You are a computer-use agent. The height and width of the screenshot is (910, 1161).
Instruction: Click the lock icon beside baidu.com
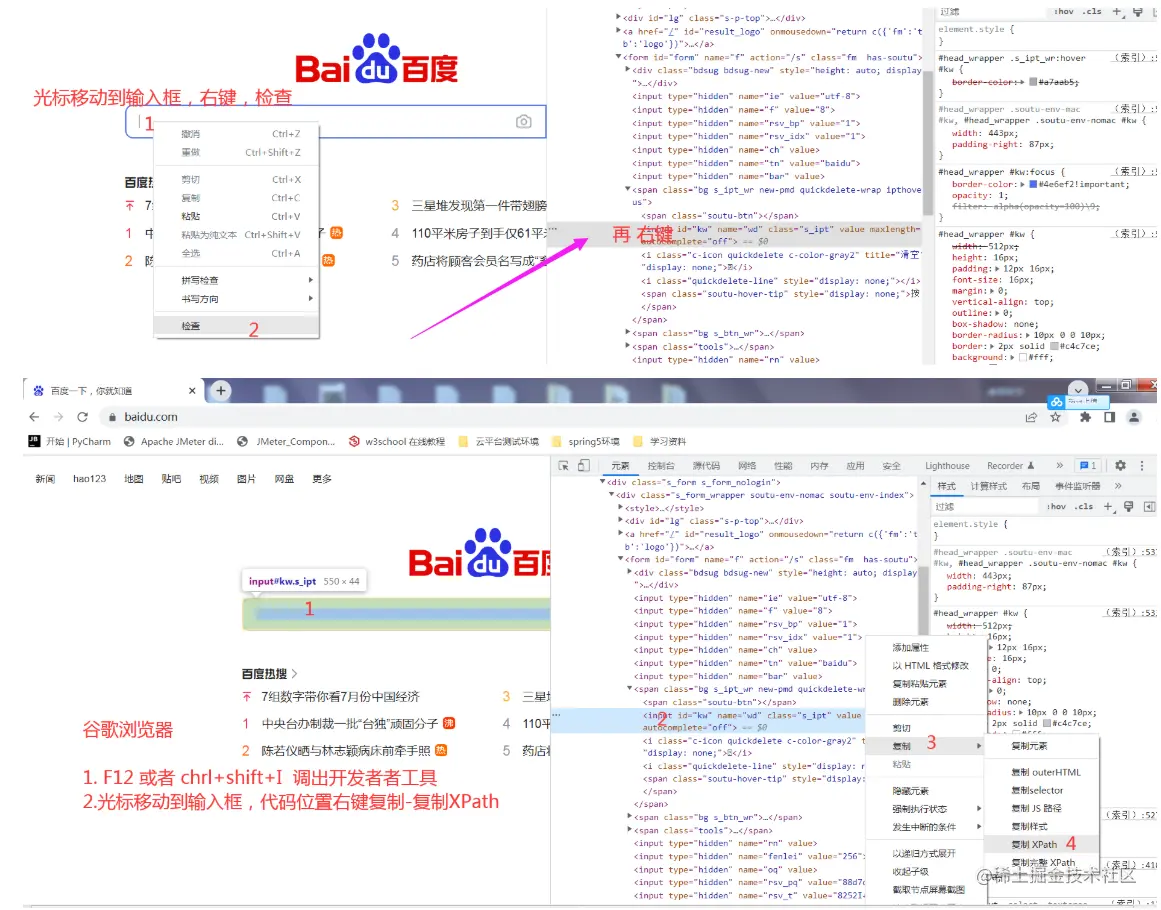coord(113,417)
